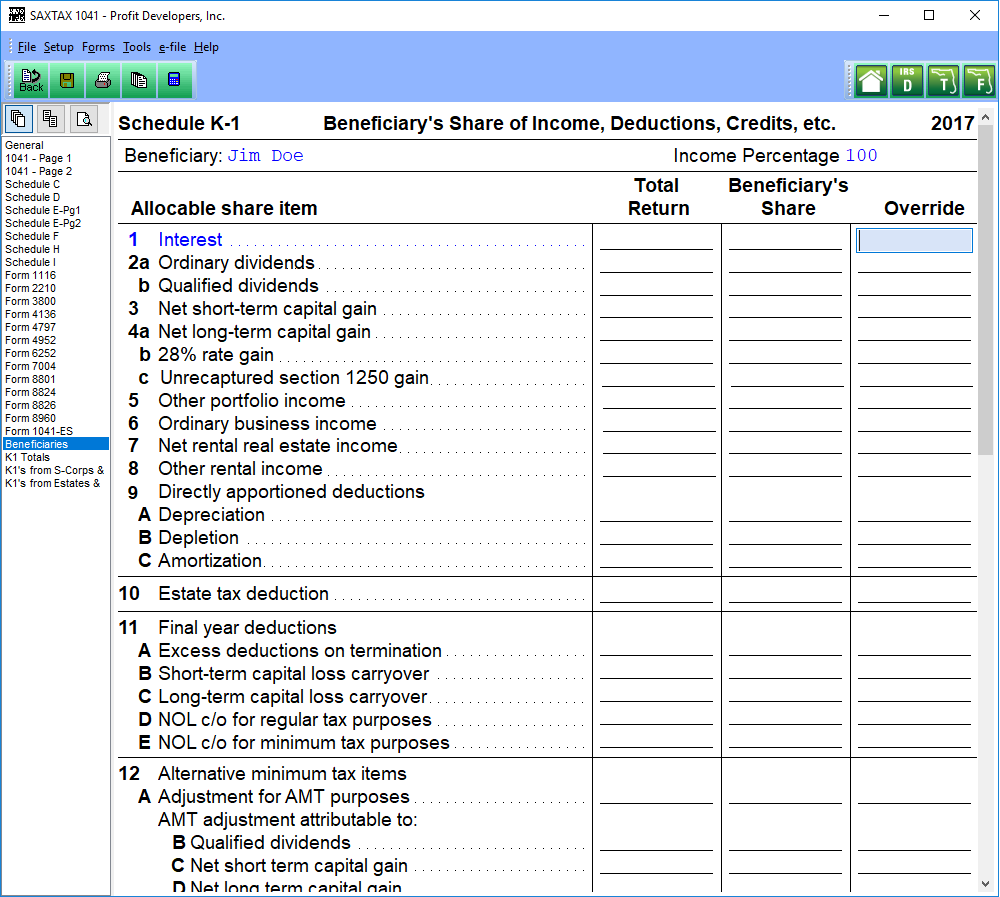Click scrollbar up arrow

pos(985,117)
